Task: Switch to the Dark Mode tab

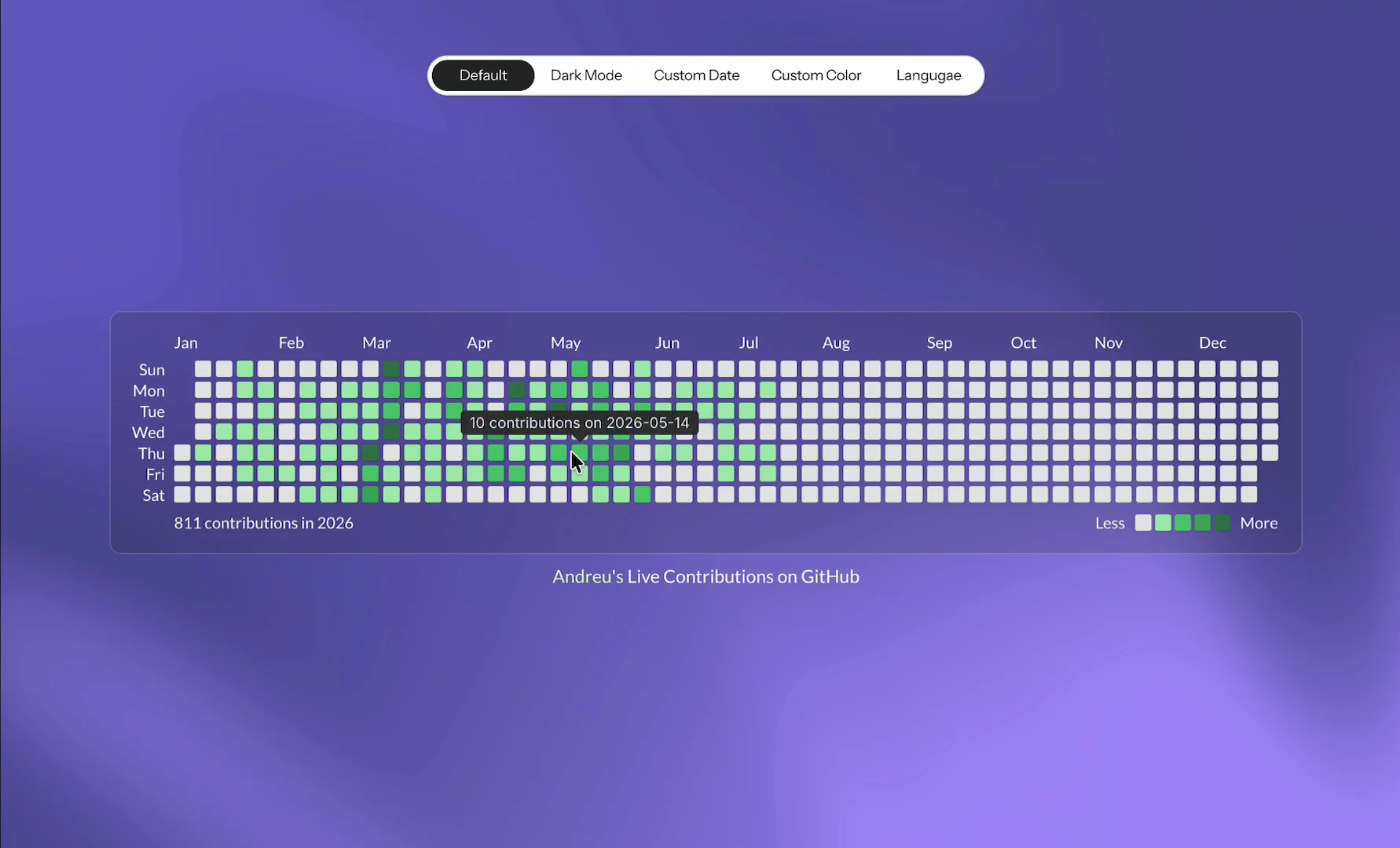Action: pos(586,75)
